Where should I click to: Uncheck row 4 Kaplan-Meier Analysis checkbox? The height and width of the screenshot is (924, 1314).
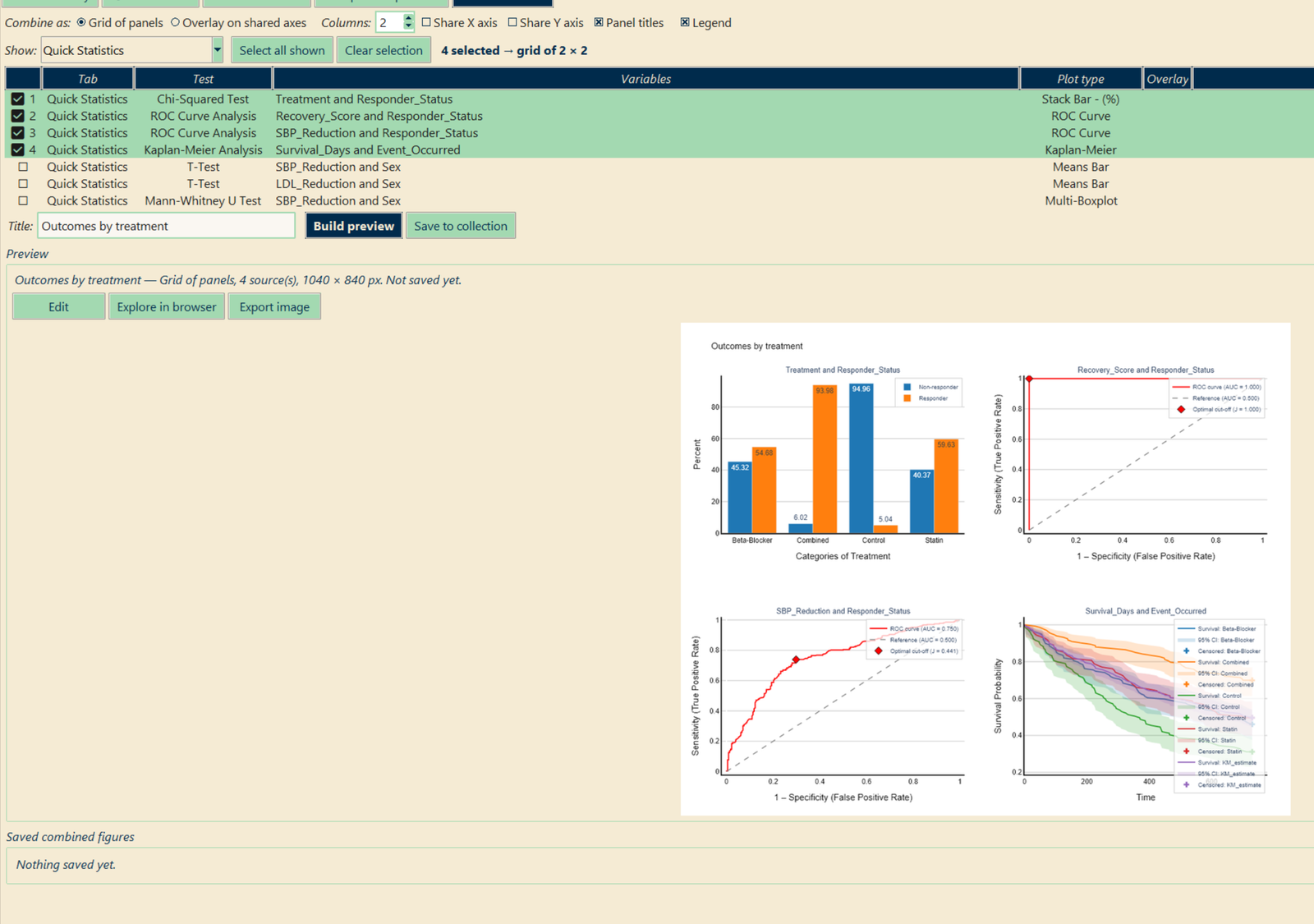[x=17, y=149]
